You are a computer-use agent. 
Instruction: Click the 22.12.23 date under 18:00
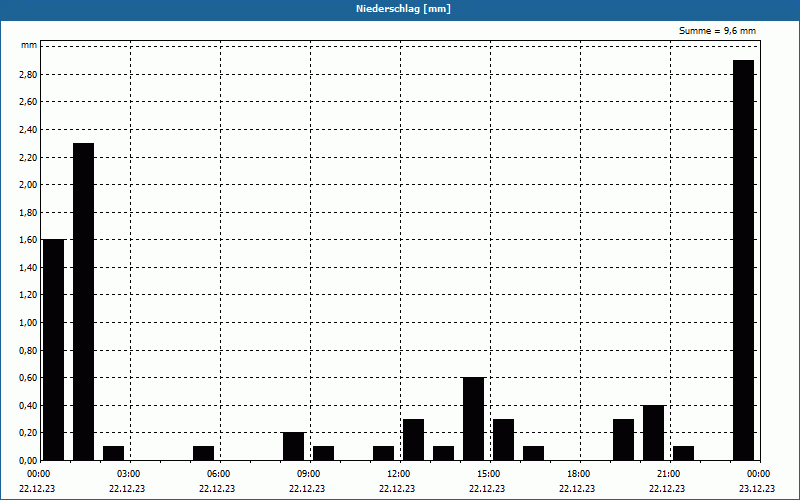[577, 488]
